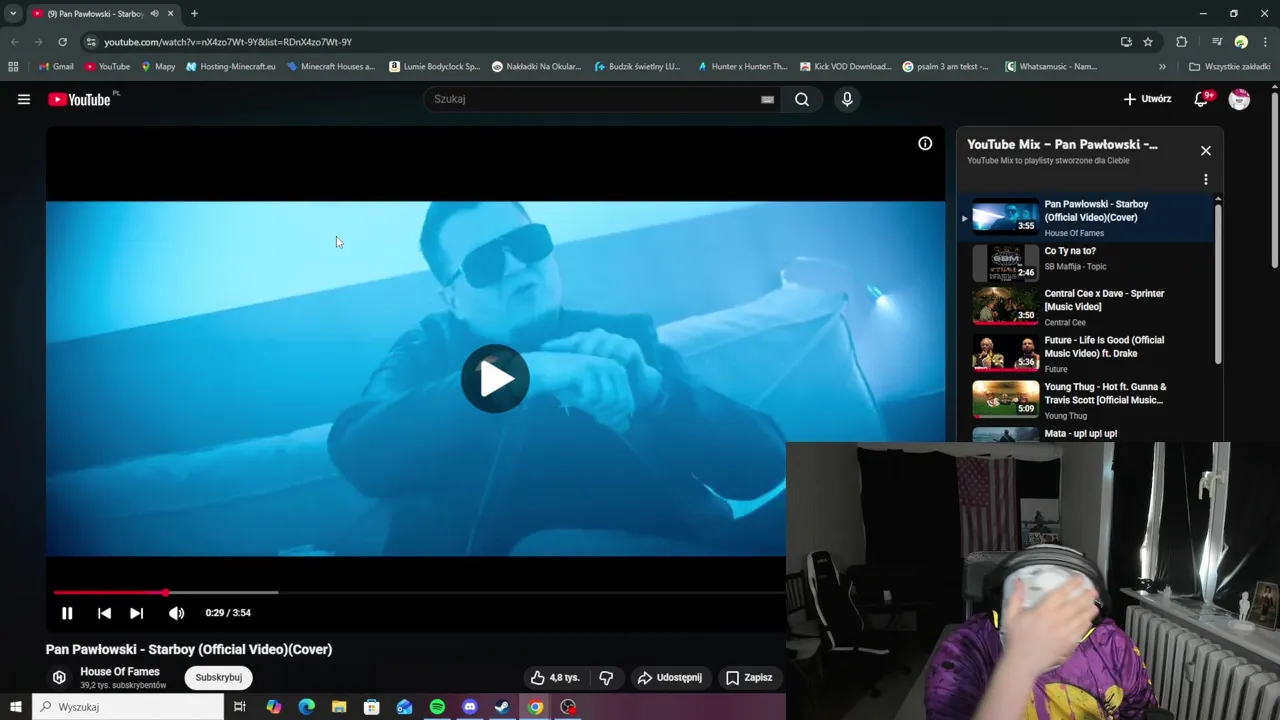Open the Chrome three-dot menu
Screen dimensions: 1280x720
point(1266,42)
